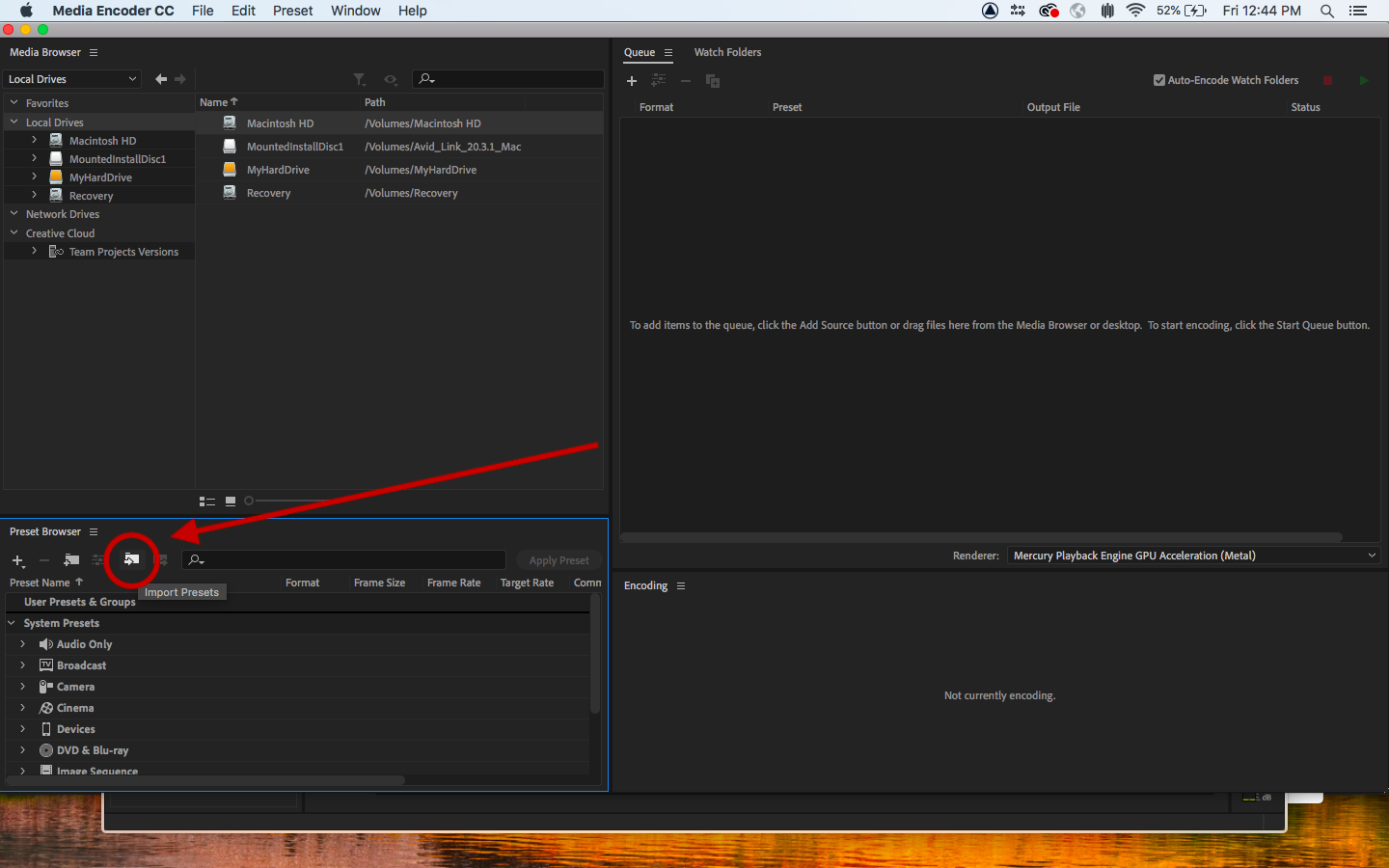Expand Cinema presets group
The image size is (1389, 868).
click(x=22, y=707)
